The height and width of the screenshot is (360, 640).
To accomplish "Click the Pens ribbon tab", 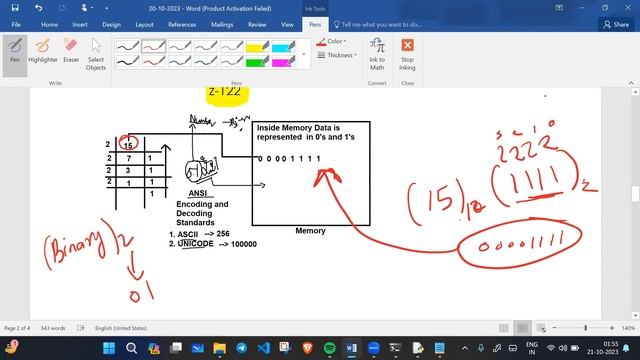I will (x=315, y=24).
